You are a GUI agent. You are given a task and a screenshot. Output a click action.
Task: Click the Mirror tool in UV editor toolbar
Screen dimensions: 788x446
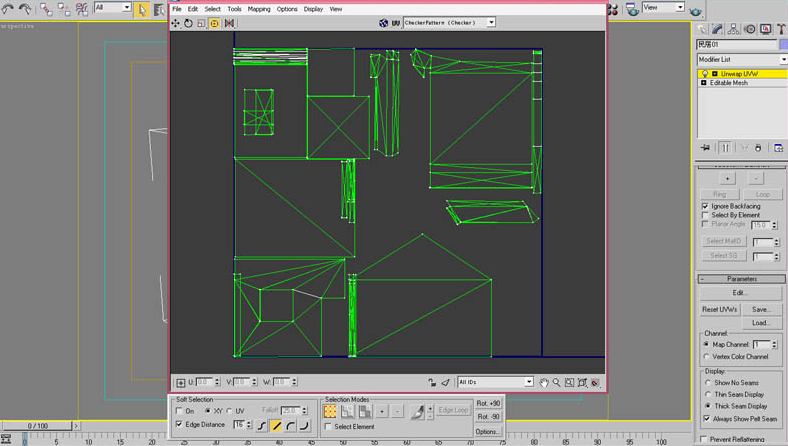pyautogui.click(x=229, y=23)
